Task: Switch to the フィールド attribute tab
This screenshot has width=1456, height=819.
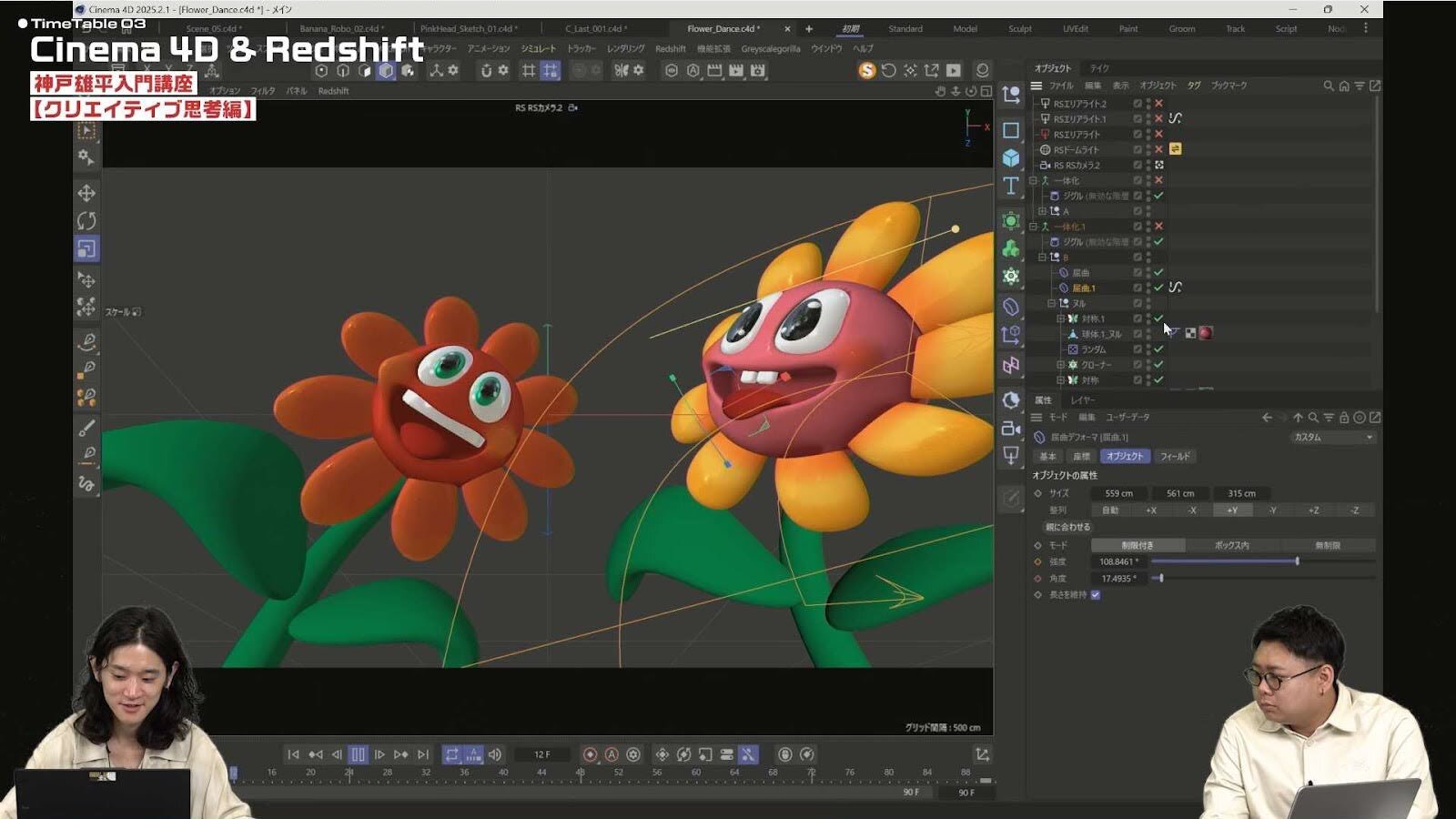Action: click(1175, 457)
